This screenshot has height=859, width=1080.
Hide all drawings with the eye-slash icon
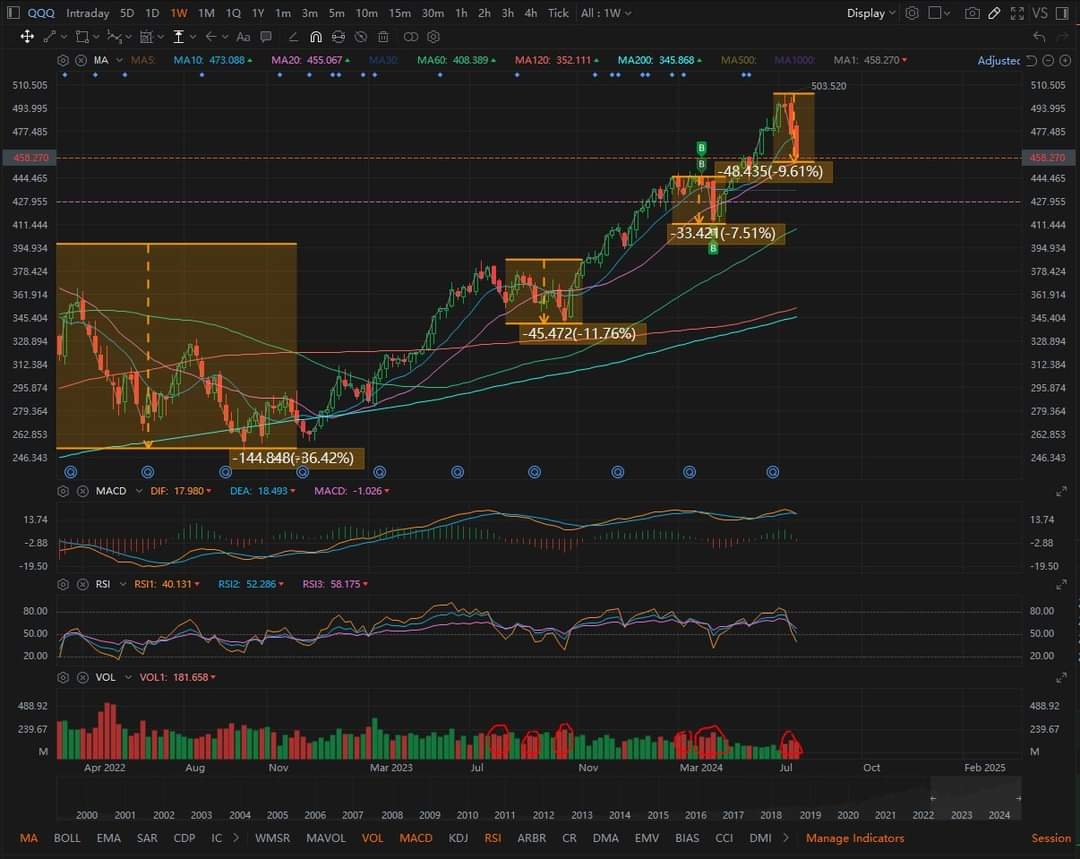360,37
